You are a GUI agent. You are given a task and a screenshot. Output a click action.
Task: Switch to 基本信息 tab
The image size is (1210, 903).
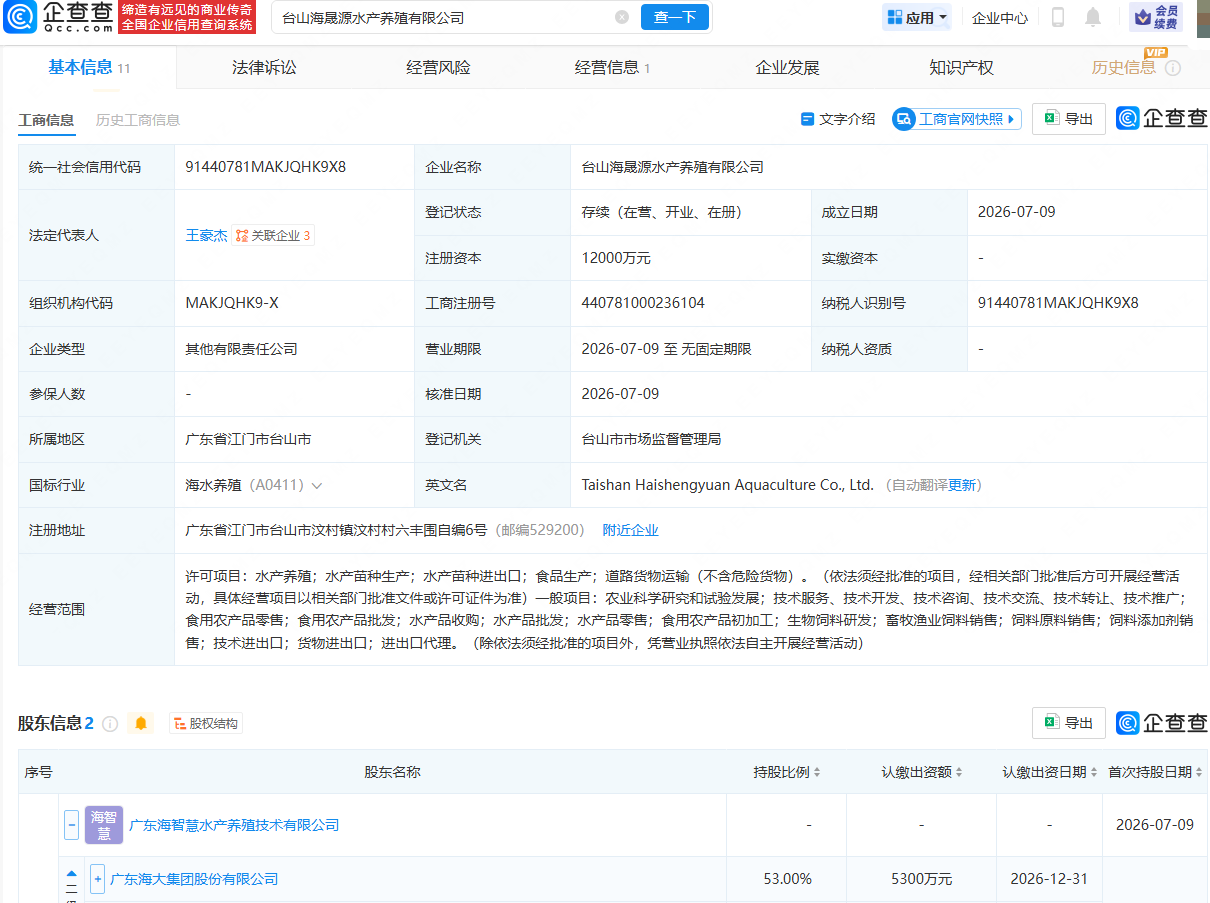pos(89,67)
